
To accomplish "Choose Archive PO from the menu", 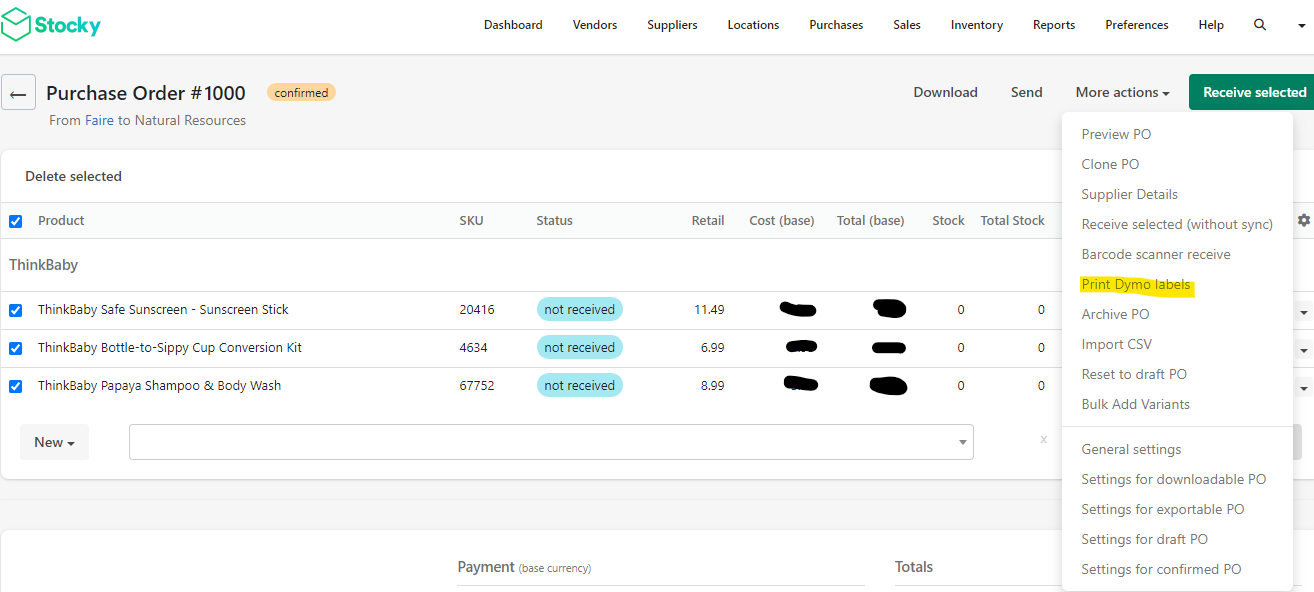I will point(1115,314).
